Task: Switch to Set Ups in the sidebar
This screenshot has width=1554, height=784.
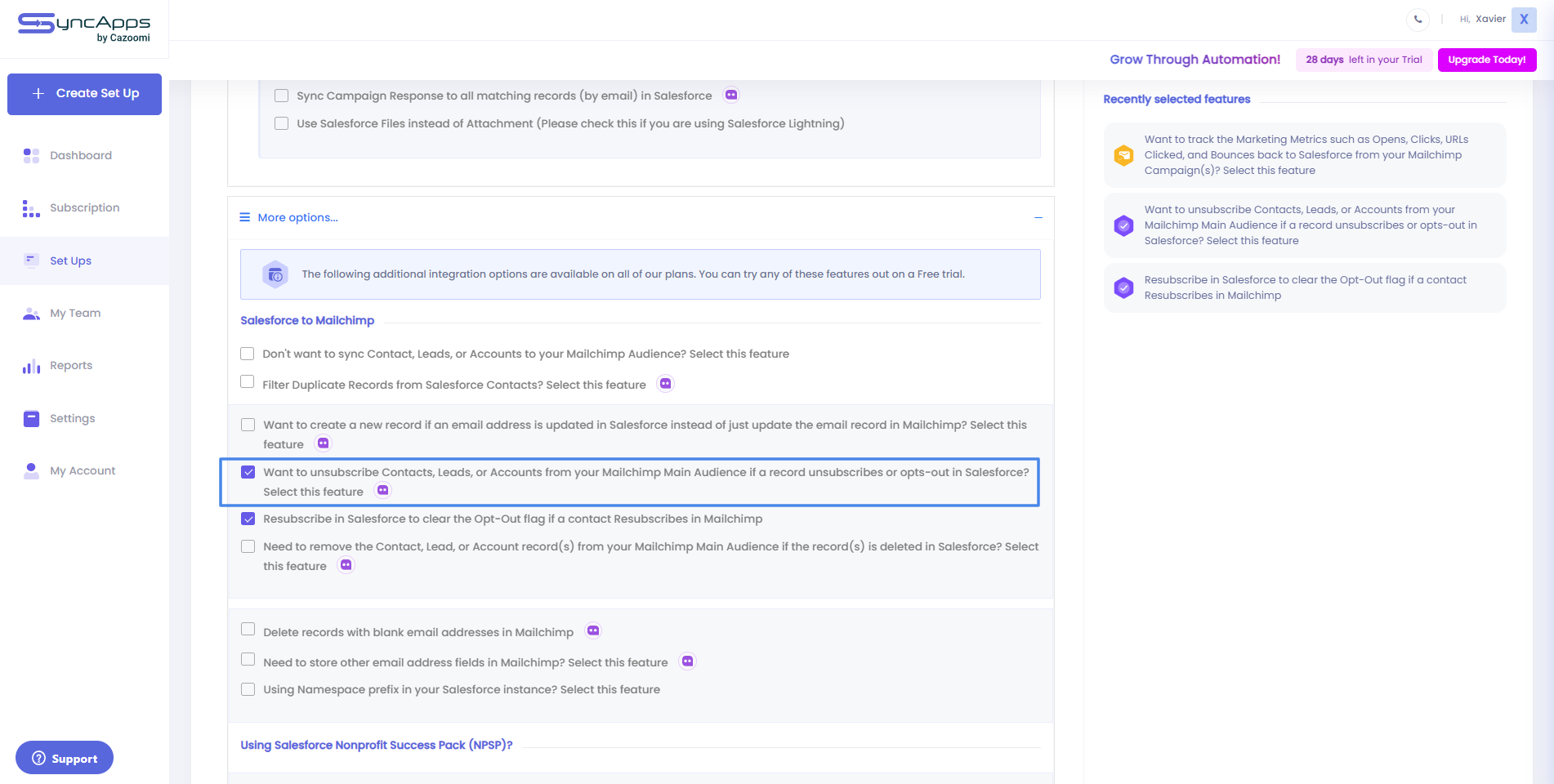Action: coord(31,260)
